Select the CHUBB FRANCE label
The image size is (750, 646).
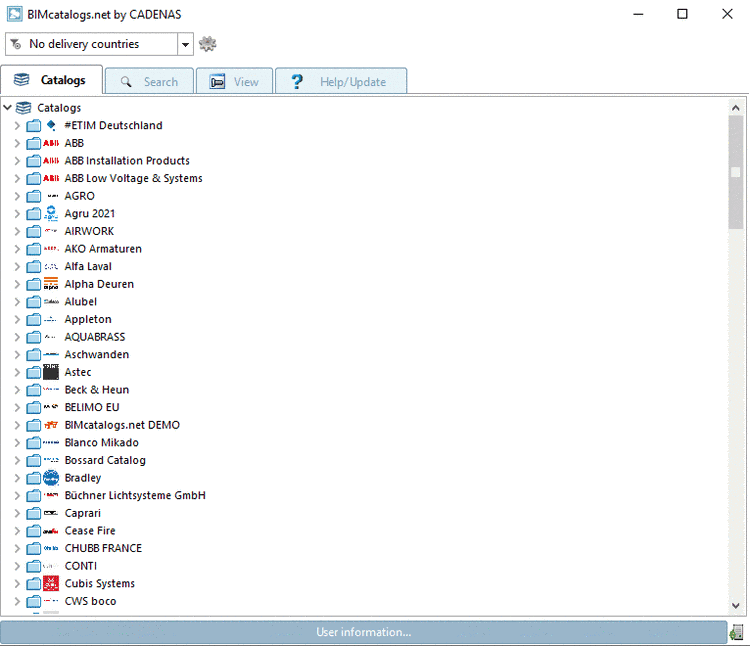point(103,548)
